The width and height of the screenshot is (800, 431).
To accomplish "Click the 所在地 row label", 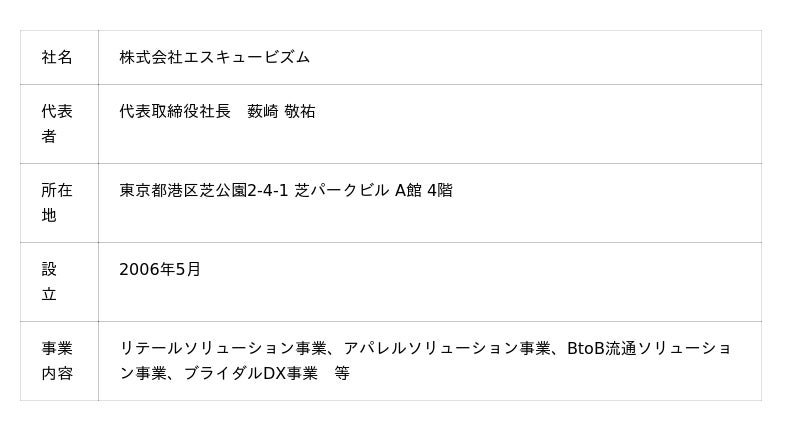I will tap(57, 202).
